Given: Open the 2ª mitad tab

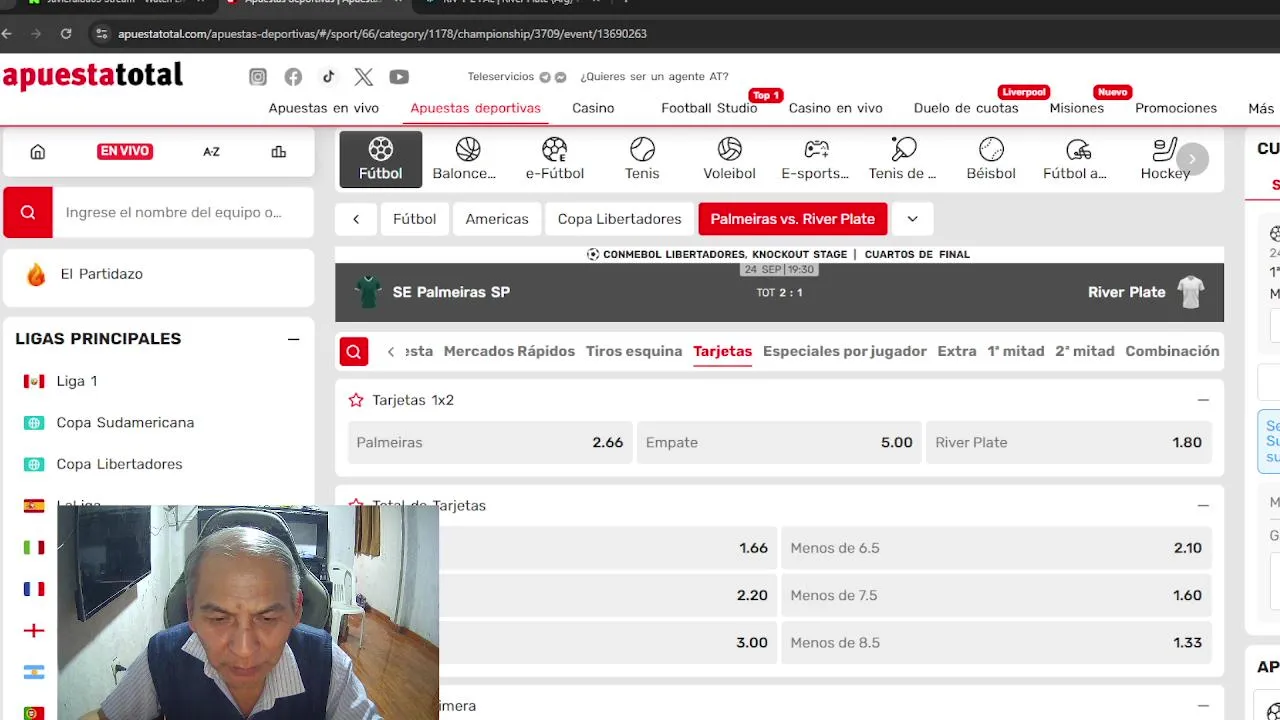Looking at the screenshot, I should click(1085, 351).
